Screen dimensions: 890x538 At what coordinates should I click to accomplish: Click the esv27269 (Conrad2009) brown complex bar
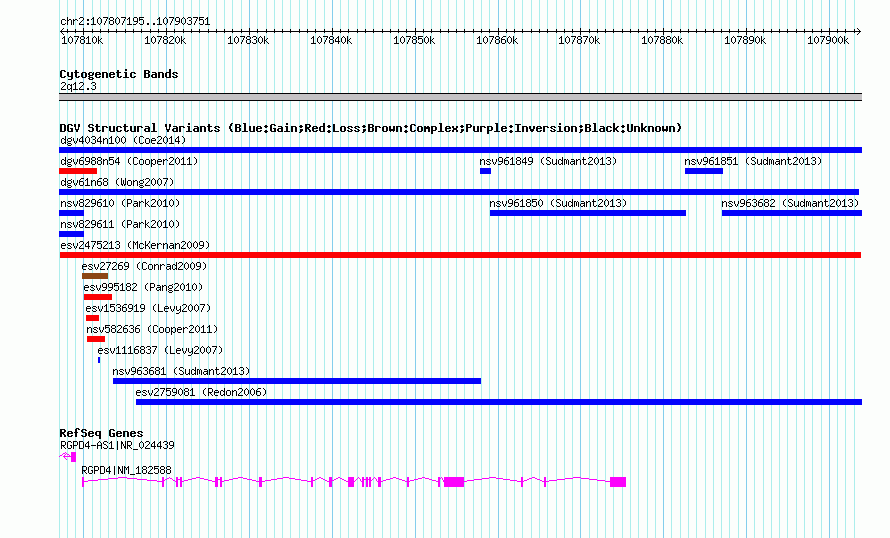pyautogui.click(x=95, y=276)
